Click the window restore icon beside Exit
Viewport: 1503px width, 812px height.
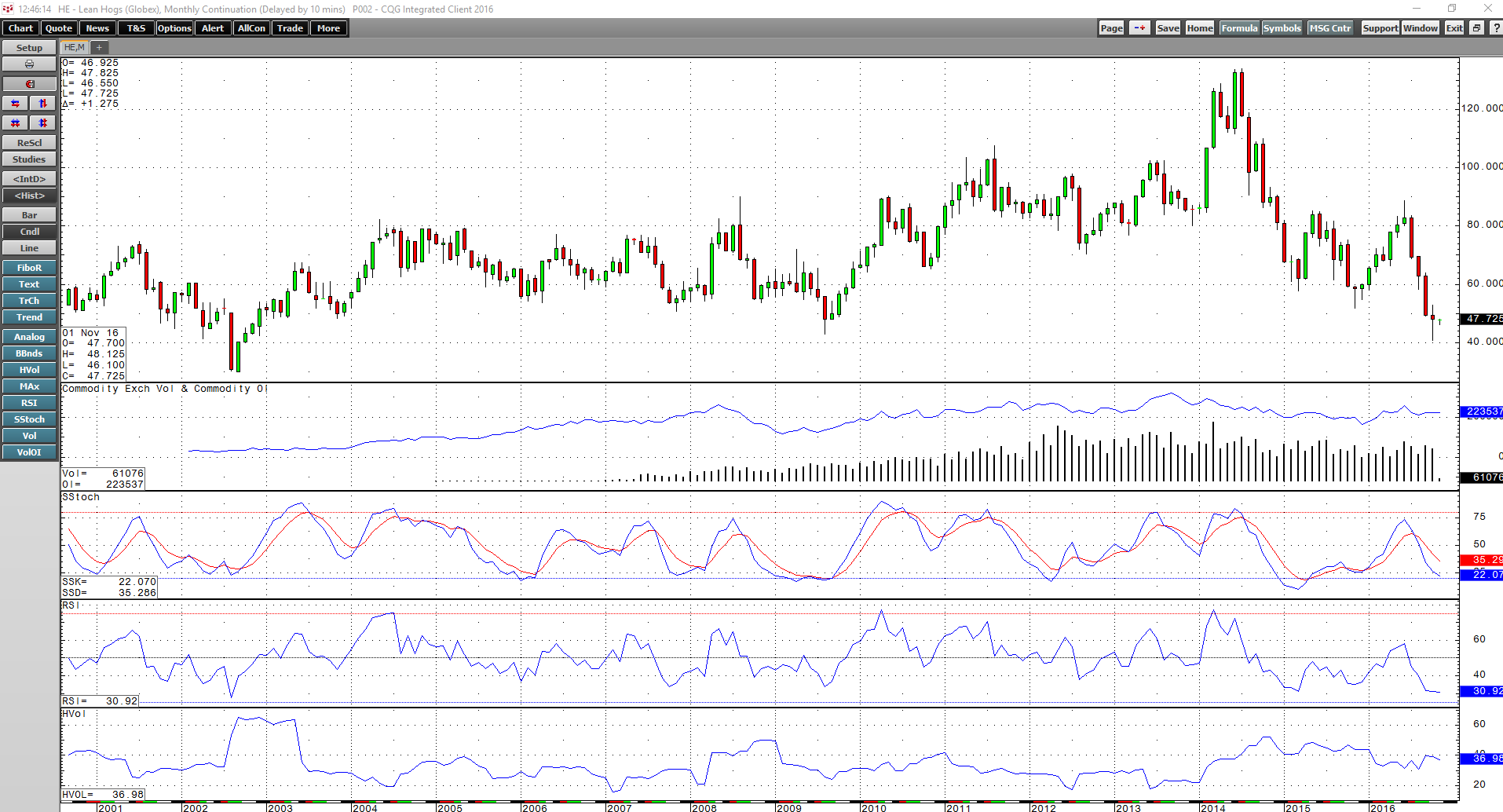tap(1475, 27)
